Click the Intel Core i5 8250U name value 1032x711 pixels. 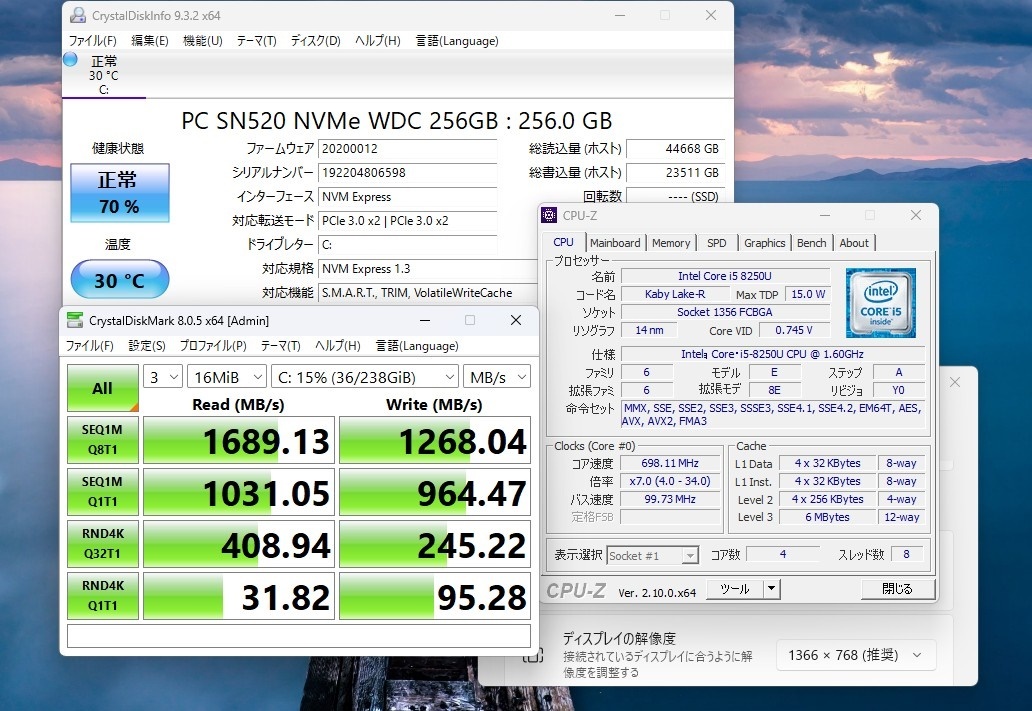click(x=725, y=276)
